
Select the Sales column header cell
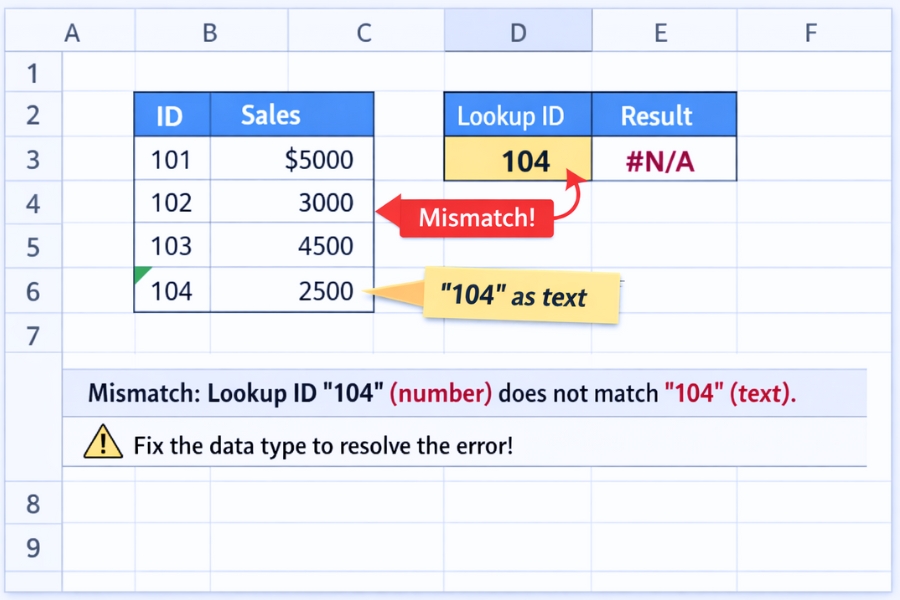click(x=269, y=115)
